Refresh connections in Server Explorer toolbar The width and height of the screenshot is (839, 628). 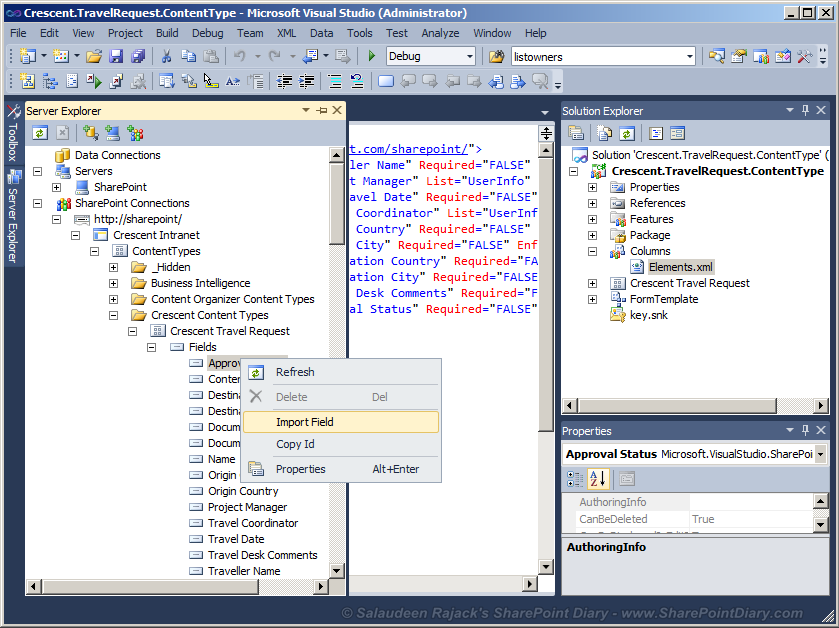pos(40,131)
